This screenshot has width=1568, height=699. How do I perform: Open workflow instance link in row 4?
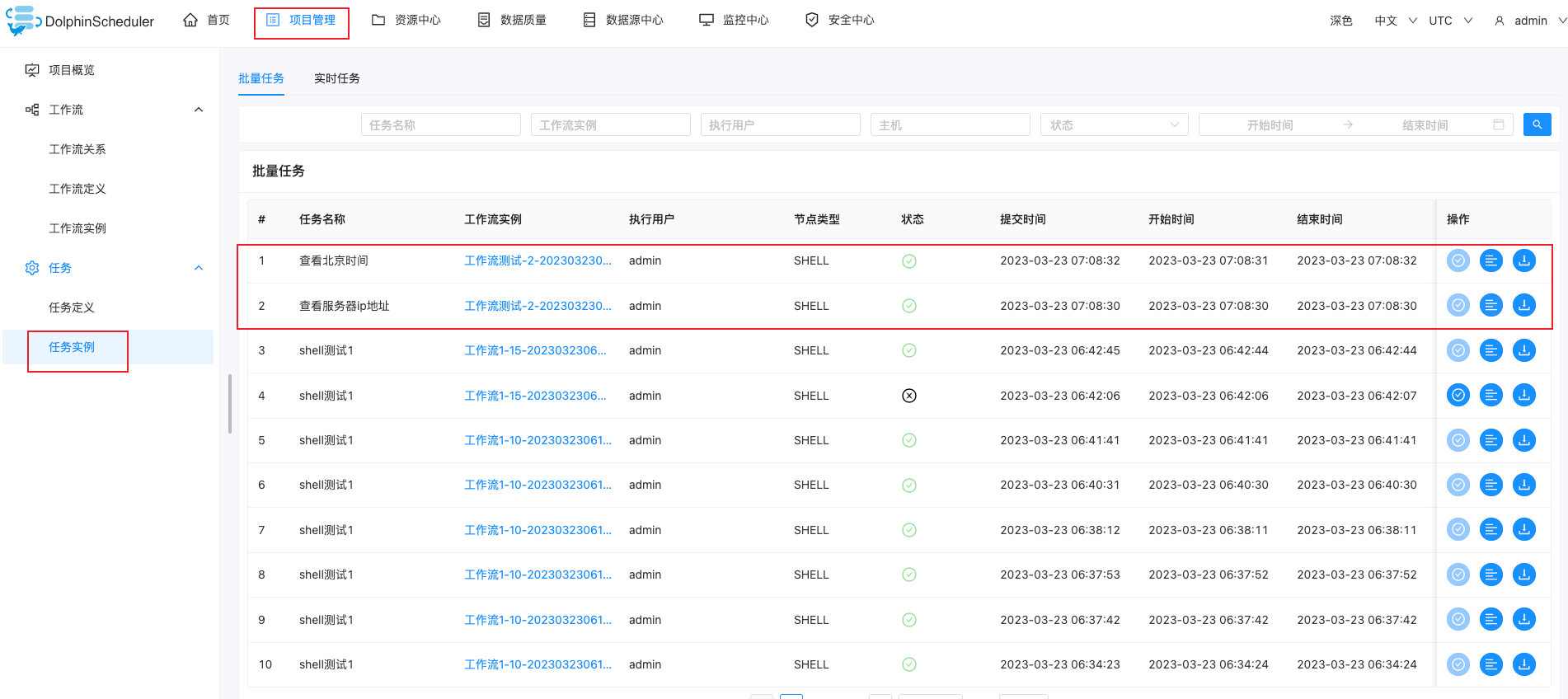point(535,396)
